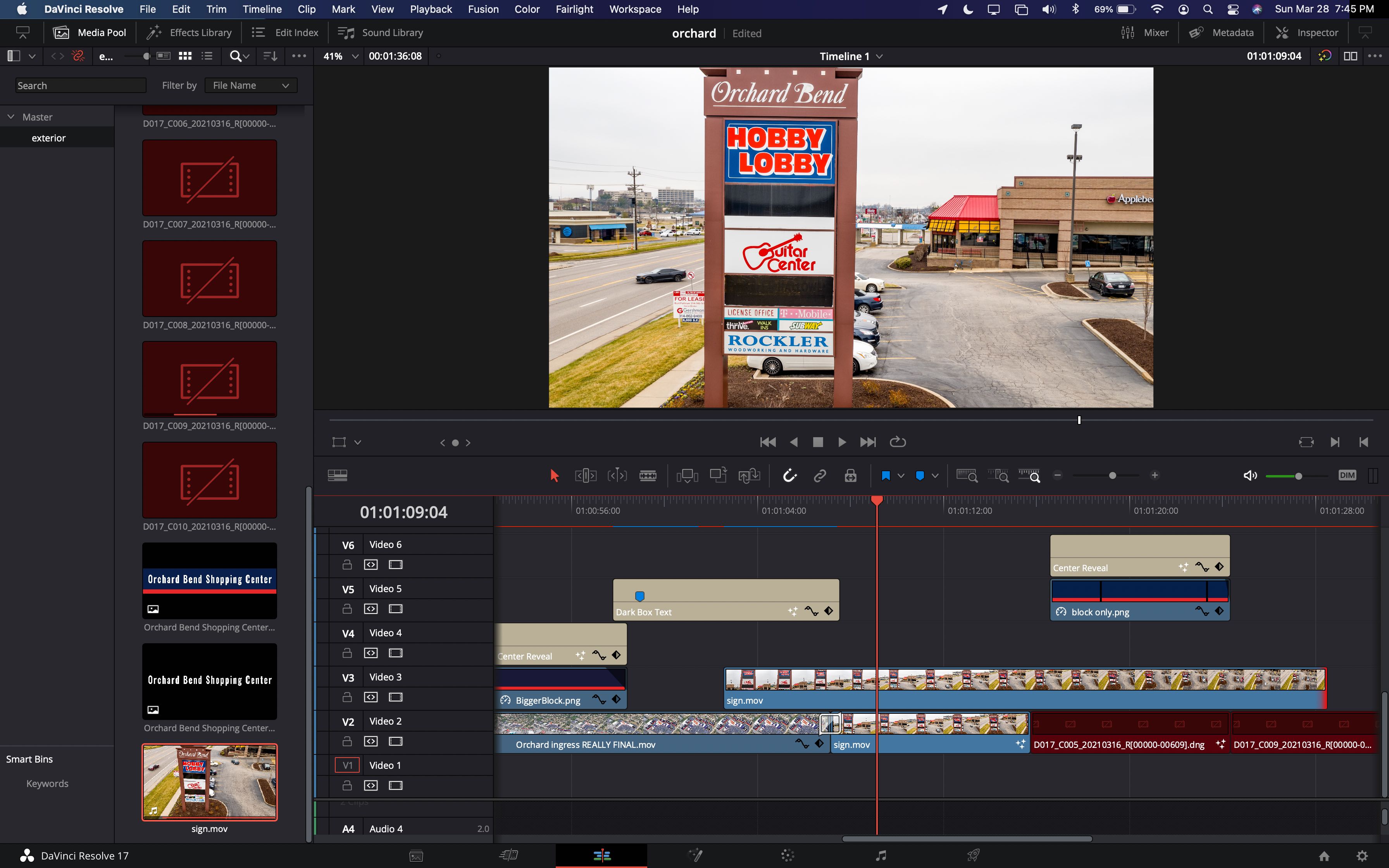The image size is (1389, 868).
Task: Click Custom Zoom icon
Action: (1029, 475)
